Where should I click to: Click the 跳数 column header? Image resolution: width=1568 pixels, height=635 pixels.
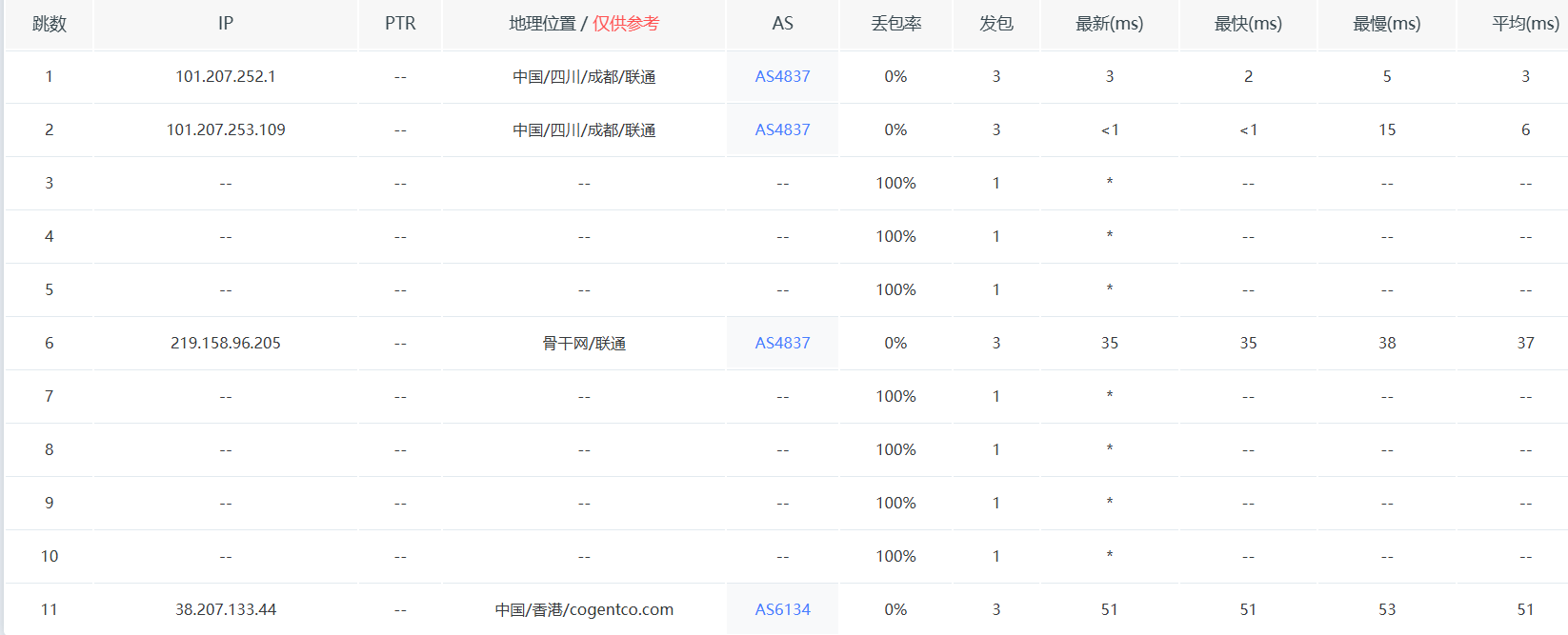click(50, 24)
